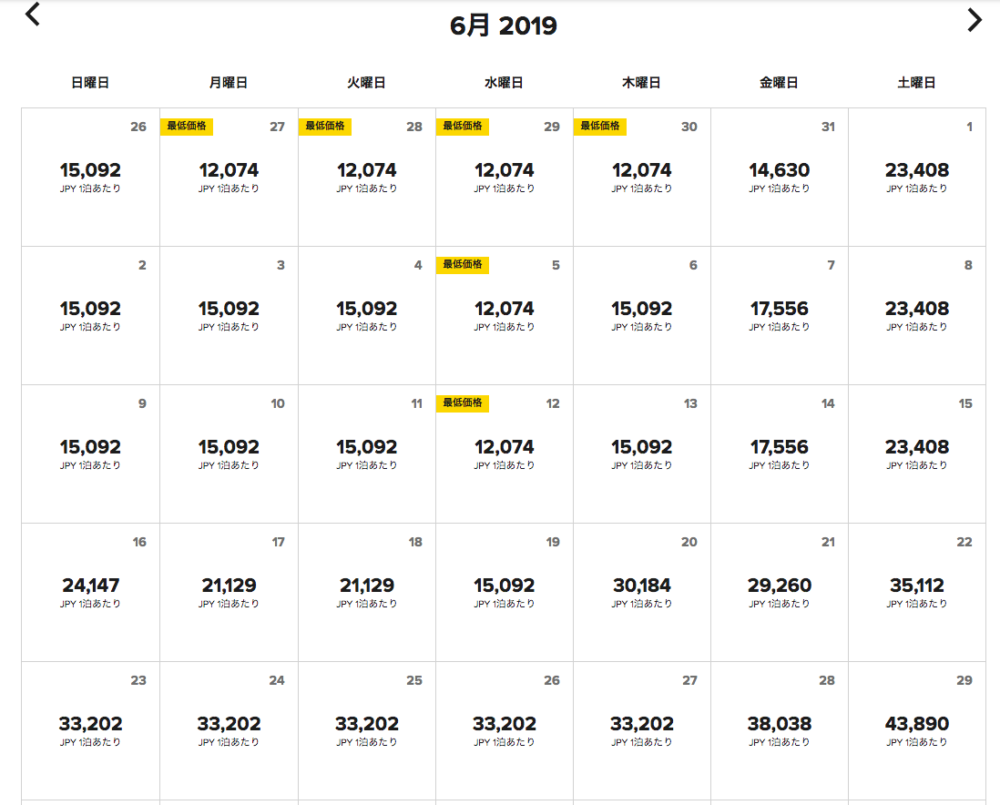Select June 22 priced 35,112
This screenshot has height=805, width=1000.
pos(917,593)
